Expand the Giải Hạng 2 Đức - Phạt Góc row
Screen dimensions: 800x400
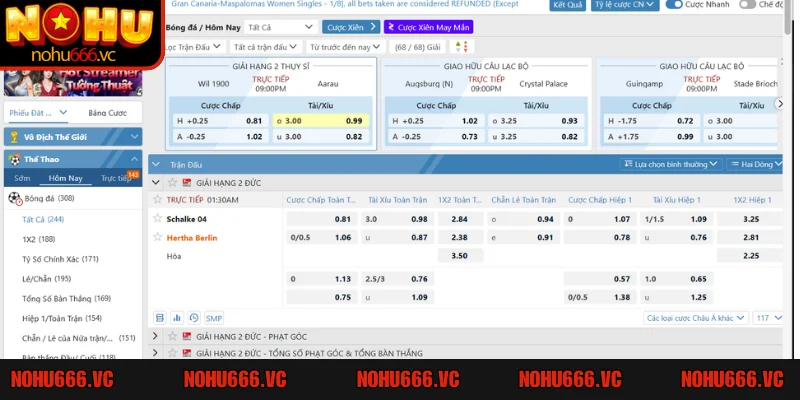click(x=155, y=337)
